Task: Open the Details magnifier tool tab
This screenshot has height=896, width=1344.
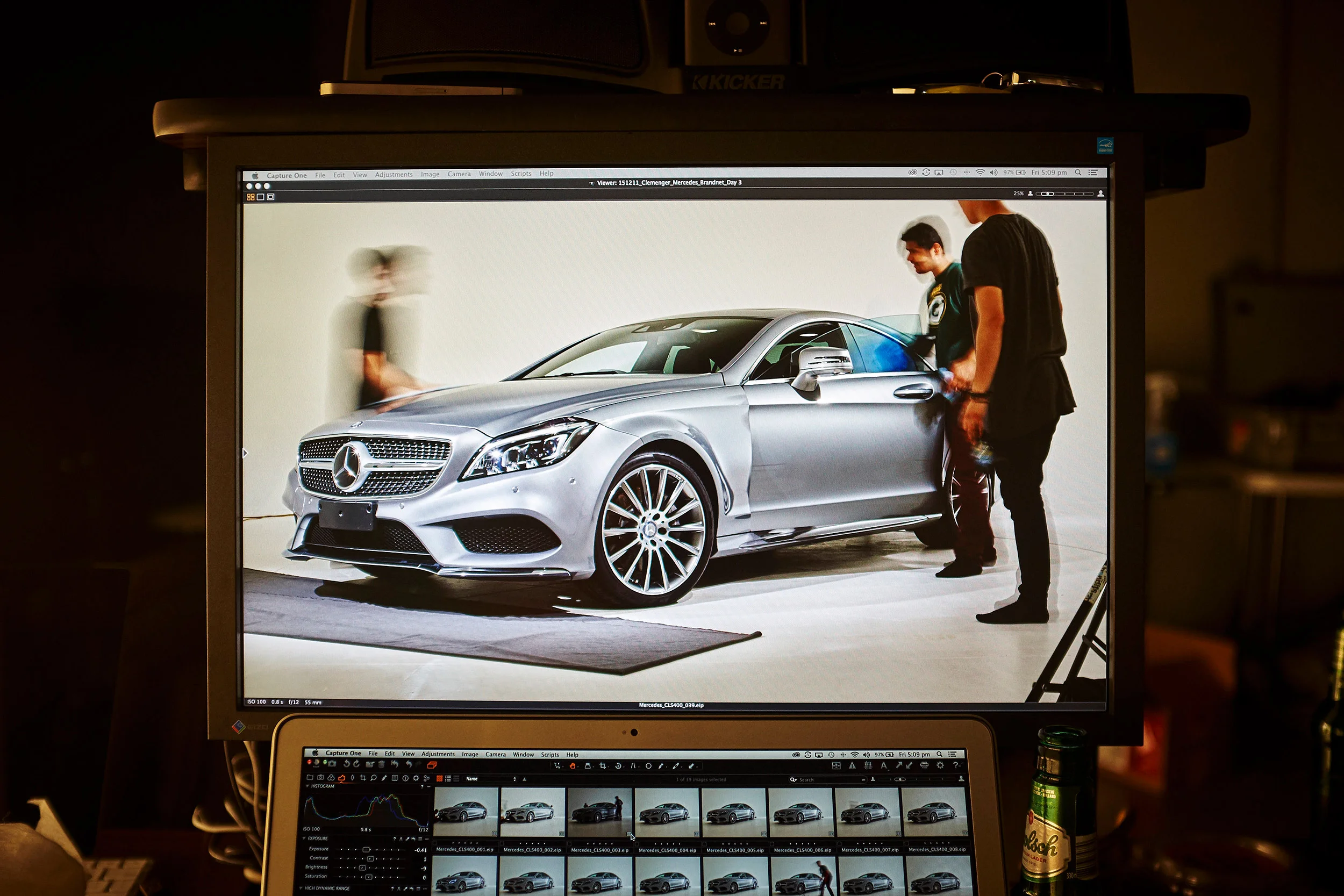Action: point(374,778)
